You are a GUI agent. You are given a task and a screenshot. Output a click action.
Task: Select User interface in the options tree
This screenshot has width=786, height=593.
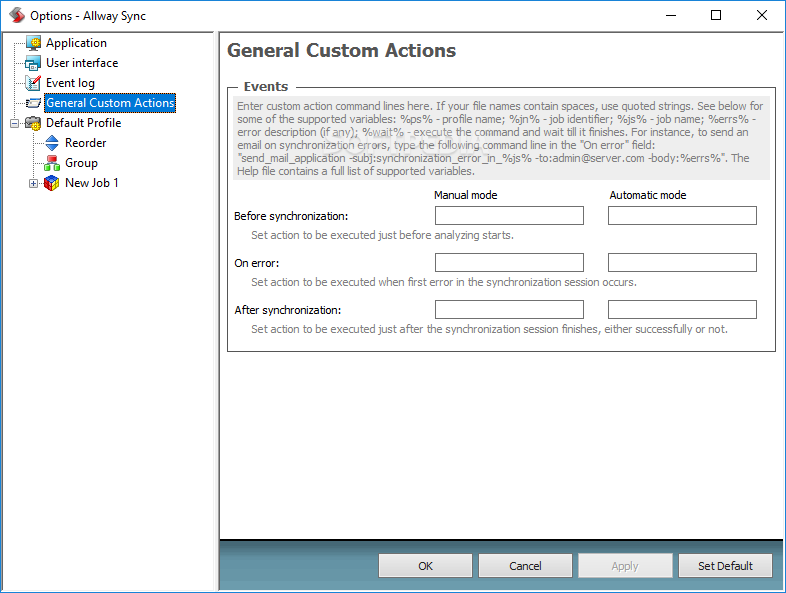82,63
